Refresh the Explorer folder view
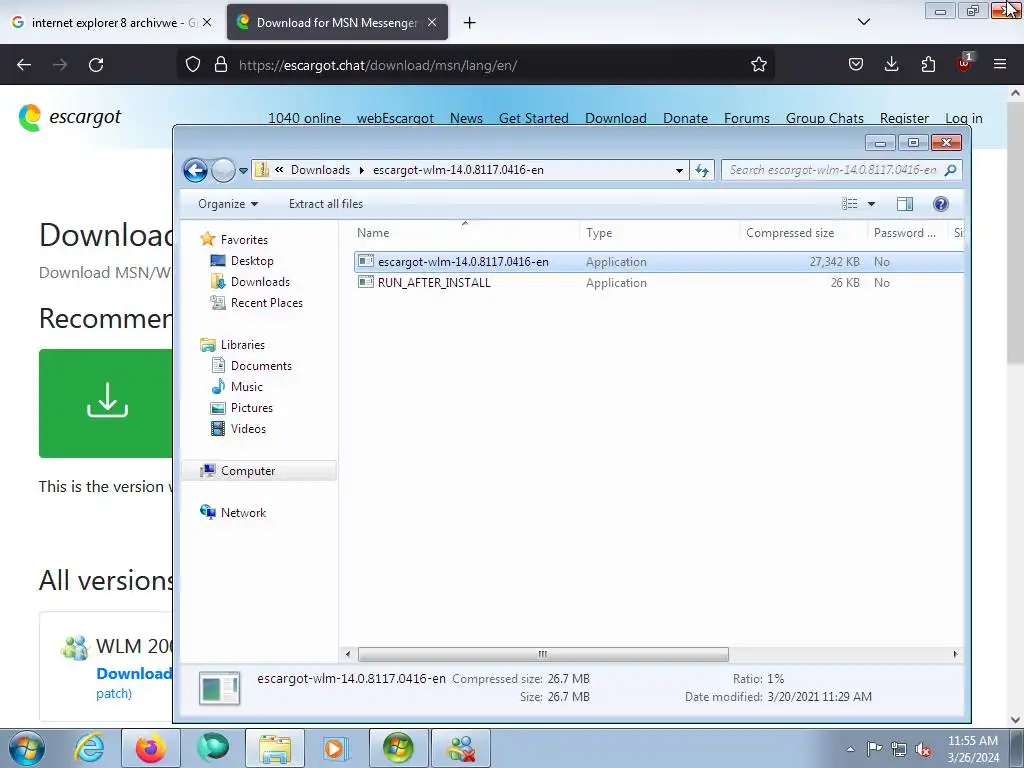 [702, 170]
